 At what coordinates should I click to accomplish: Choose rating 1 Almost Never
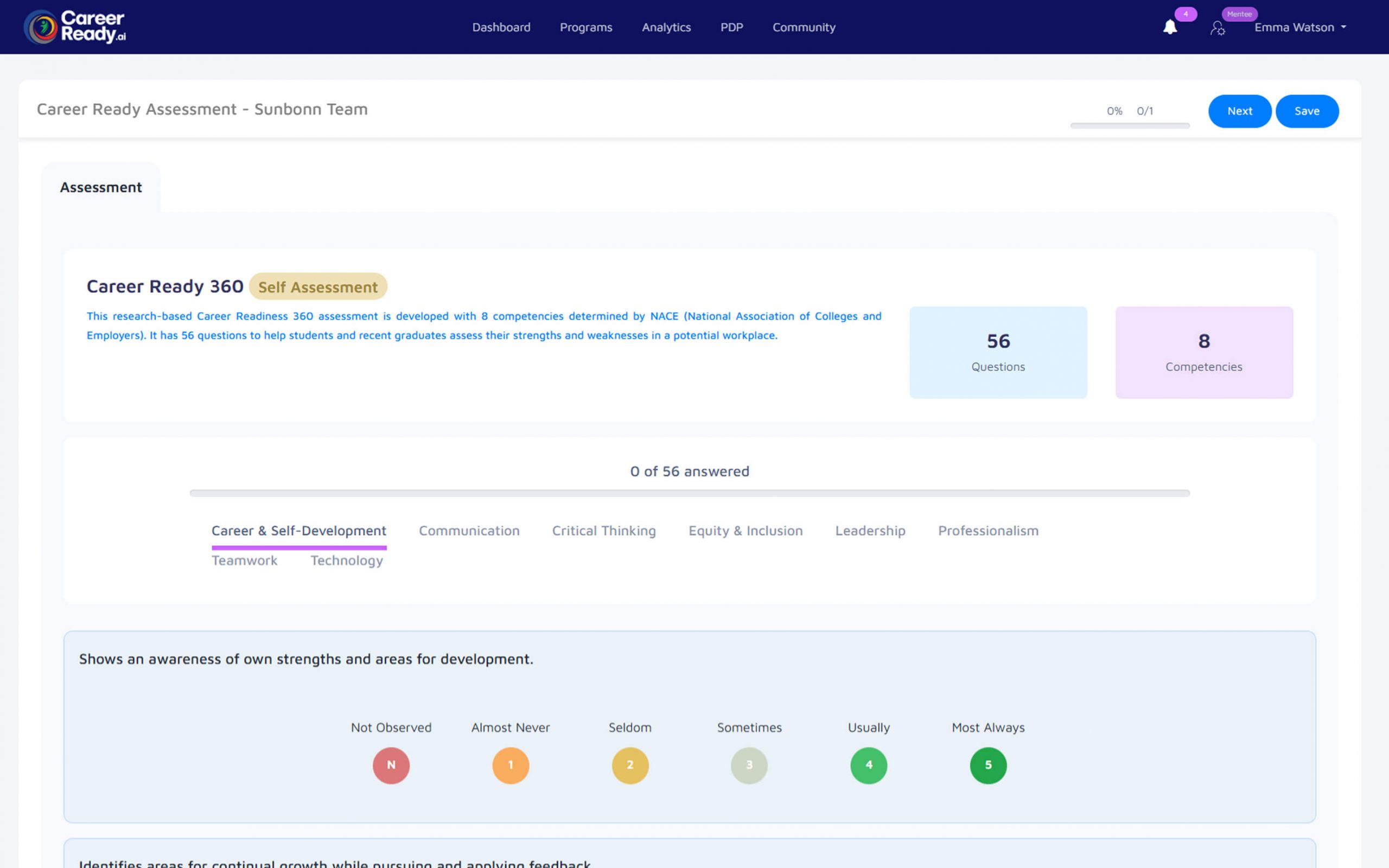(510, 765)
